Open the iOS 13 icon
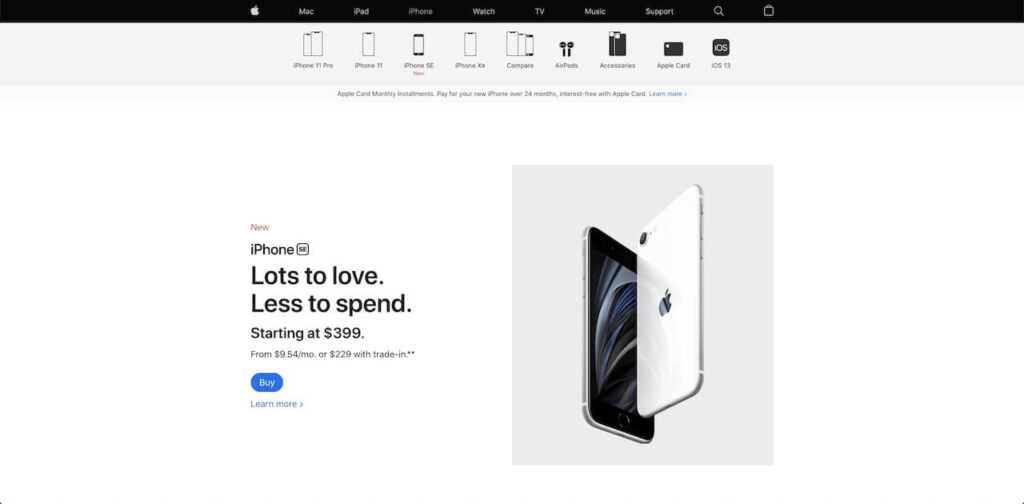The height and width of the screenshot is (504, 1024). coord(721,48)
